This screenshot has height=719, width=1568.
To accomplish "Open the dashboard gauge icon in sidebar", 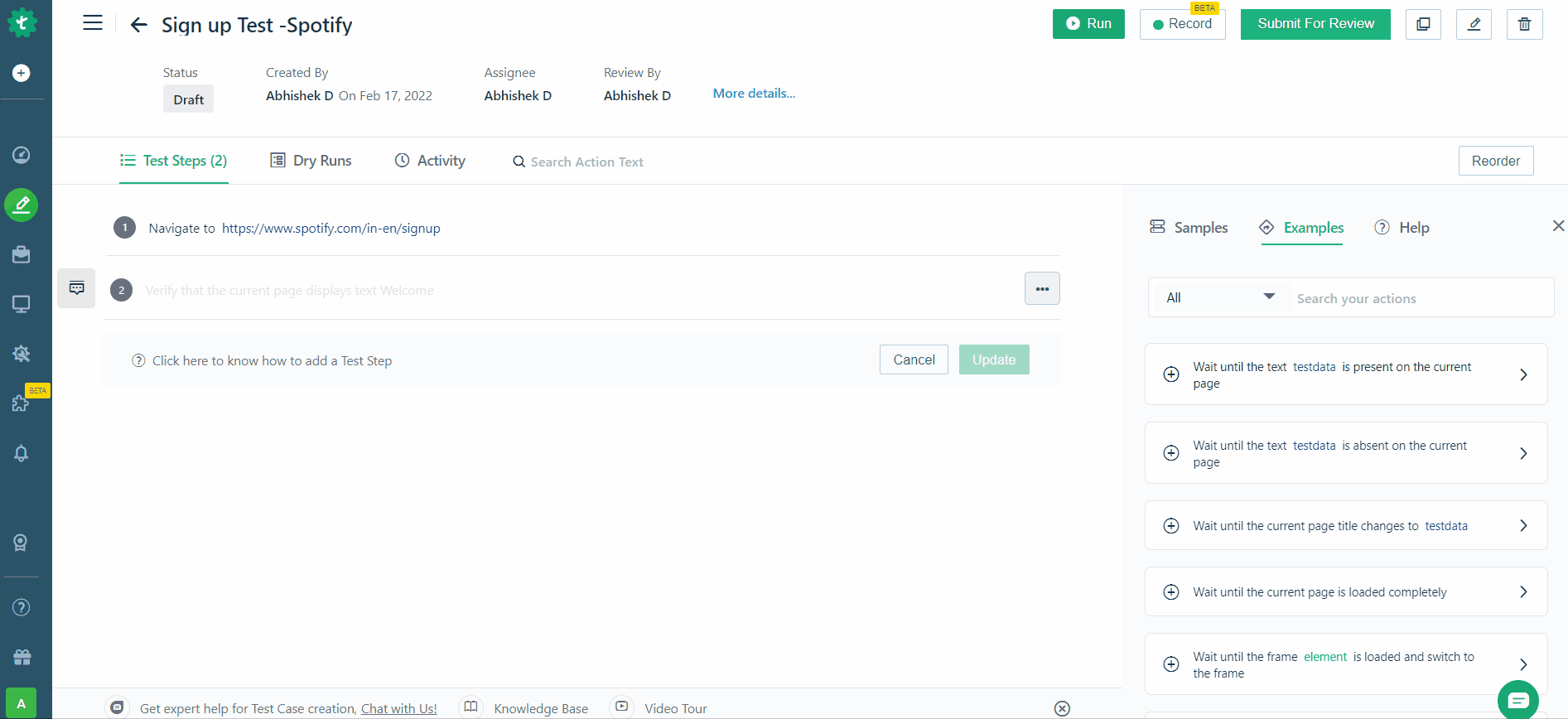I will [22, 155].
